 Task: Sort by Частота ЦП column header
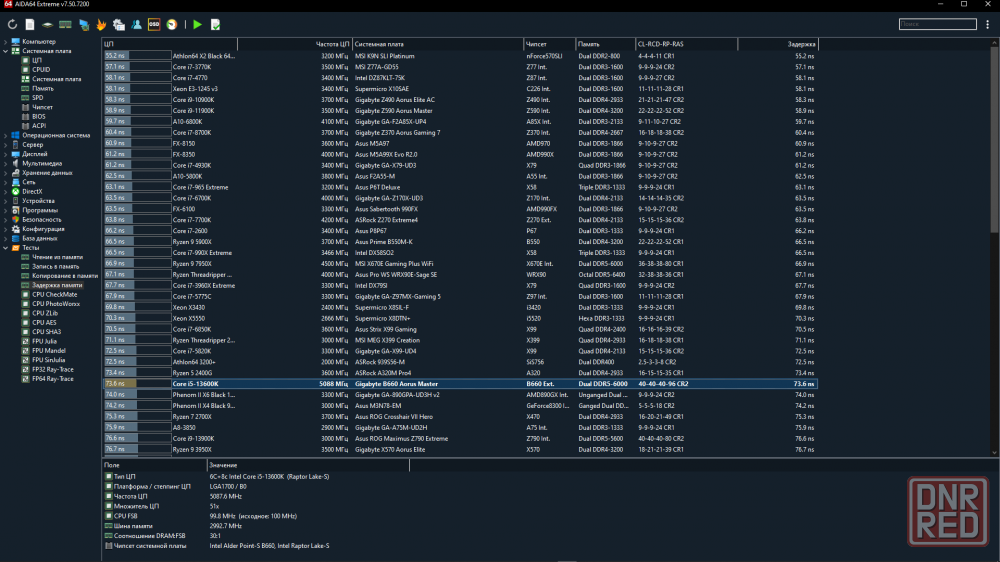tap(295, 44)
